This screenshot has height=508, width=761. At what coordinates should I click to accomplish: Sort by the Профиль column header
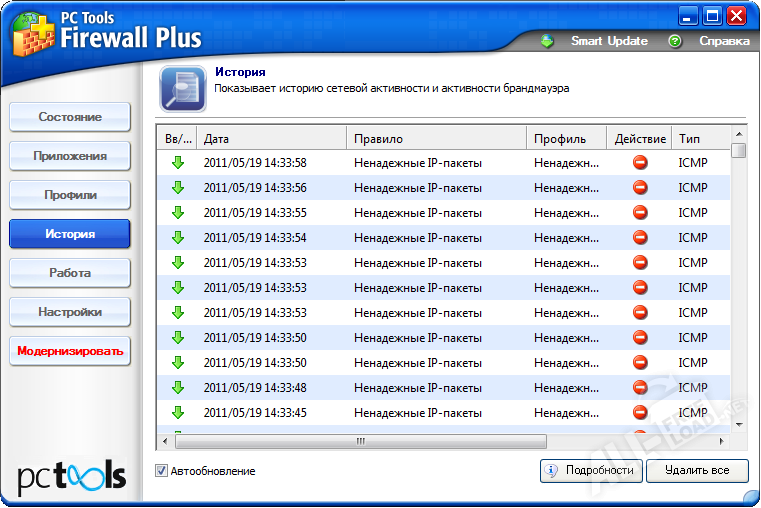click(566, 139)
